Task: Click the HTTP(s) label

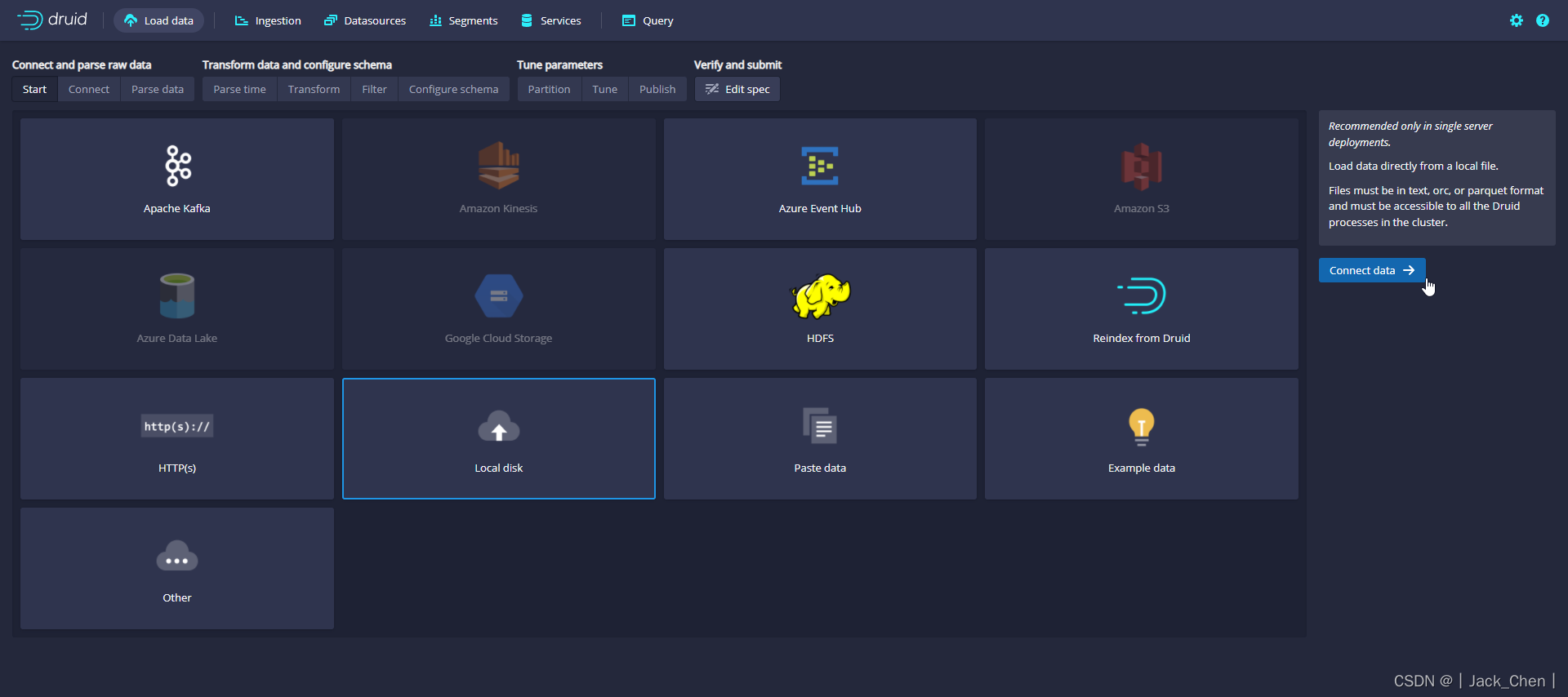Action: (x=177, y=468)
